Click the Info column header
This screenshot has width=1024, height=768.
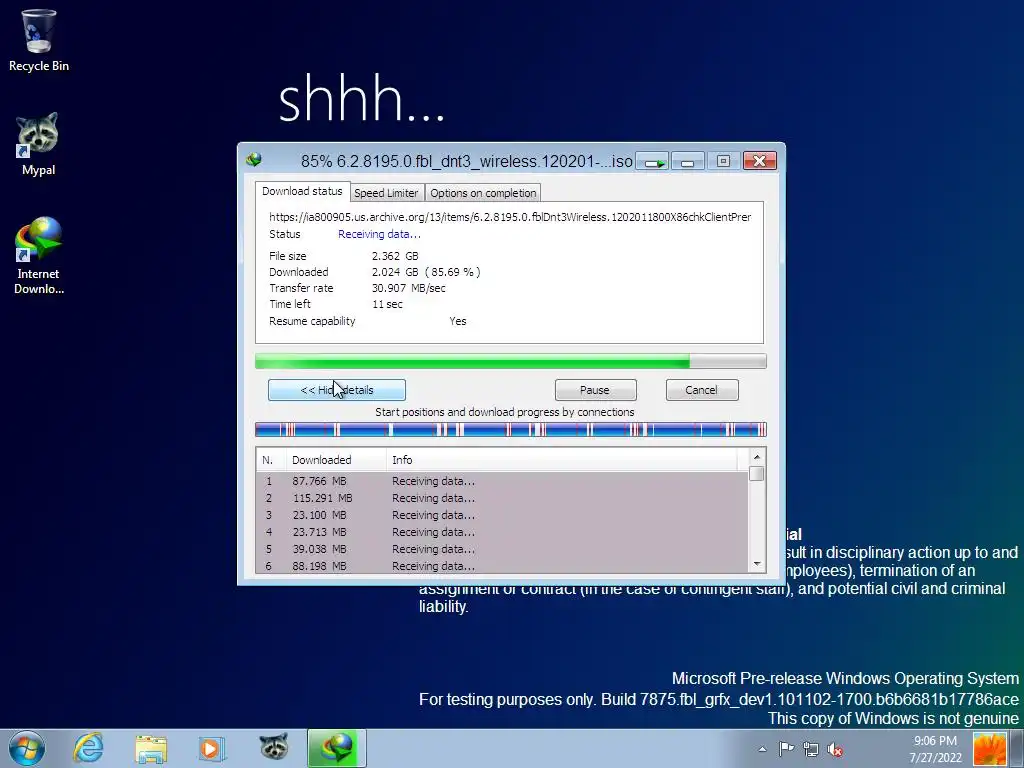pyautogui.click(x=562, y=460)
